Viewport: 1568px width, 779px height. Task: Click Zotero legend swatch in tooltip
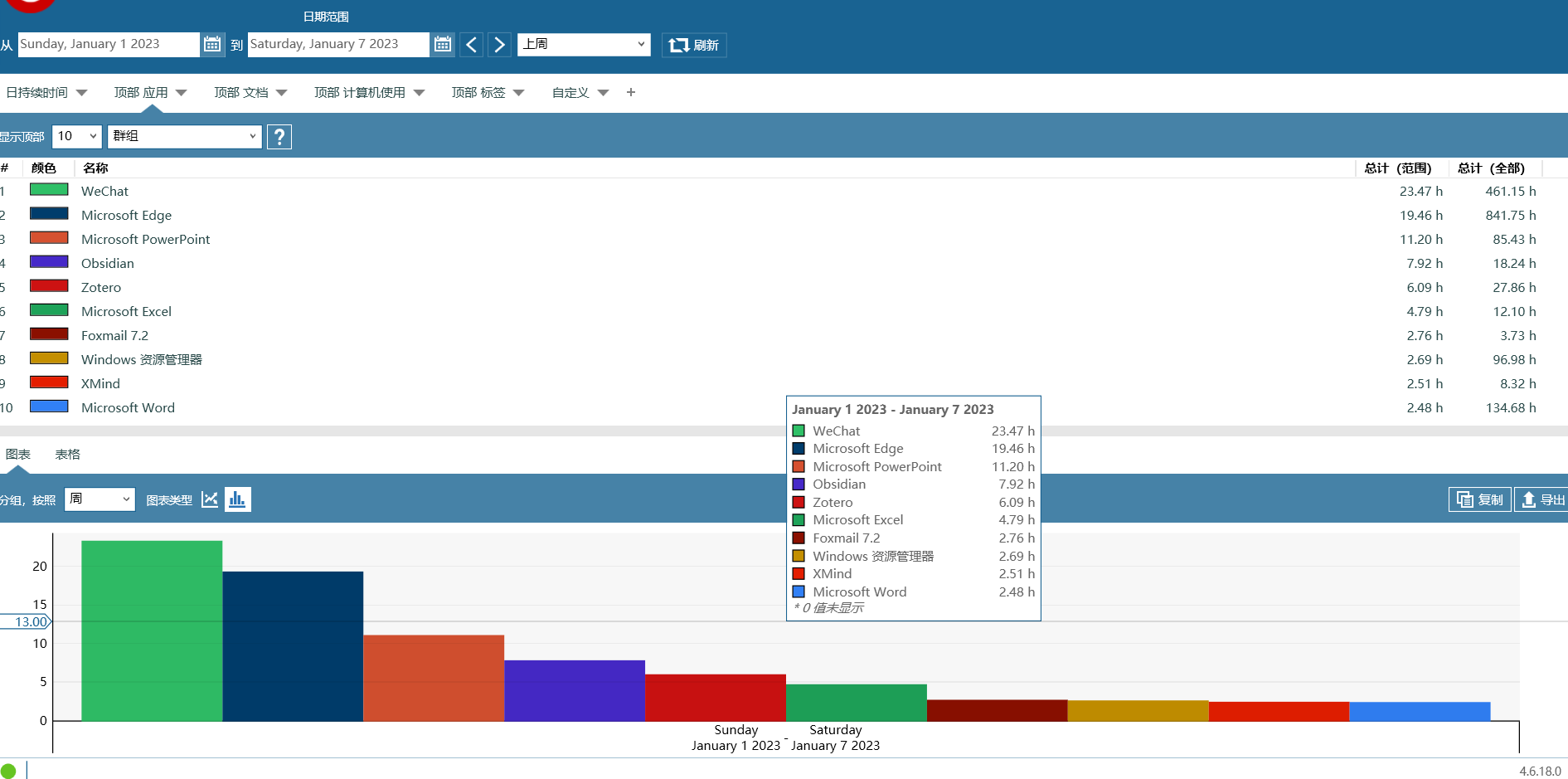pyautogui.click(x=799, y=502)
